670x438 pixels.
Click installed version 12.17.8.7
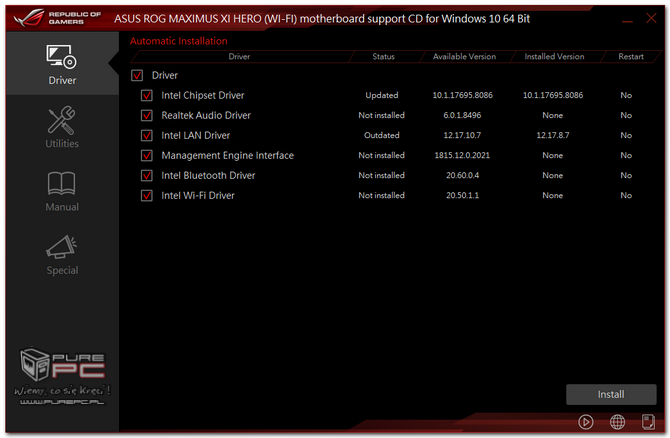point(552,135)
